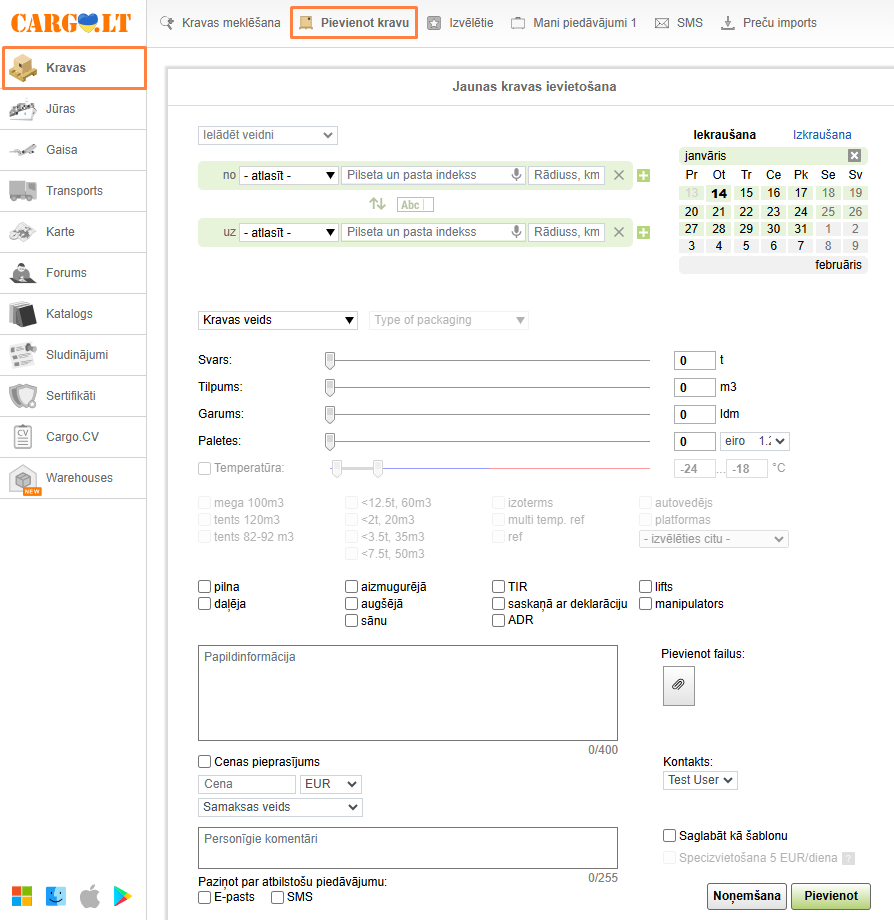Viewport: 894px width, 920px height.
Task: Open Mani piedāvājumi tab
Action: (574, 22)
